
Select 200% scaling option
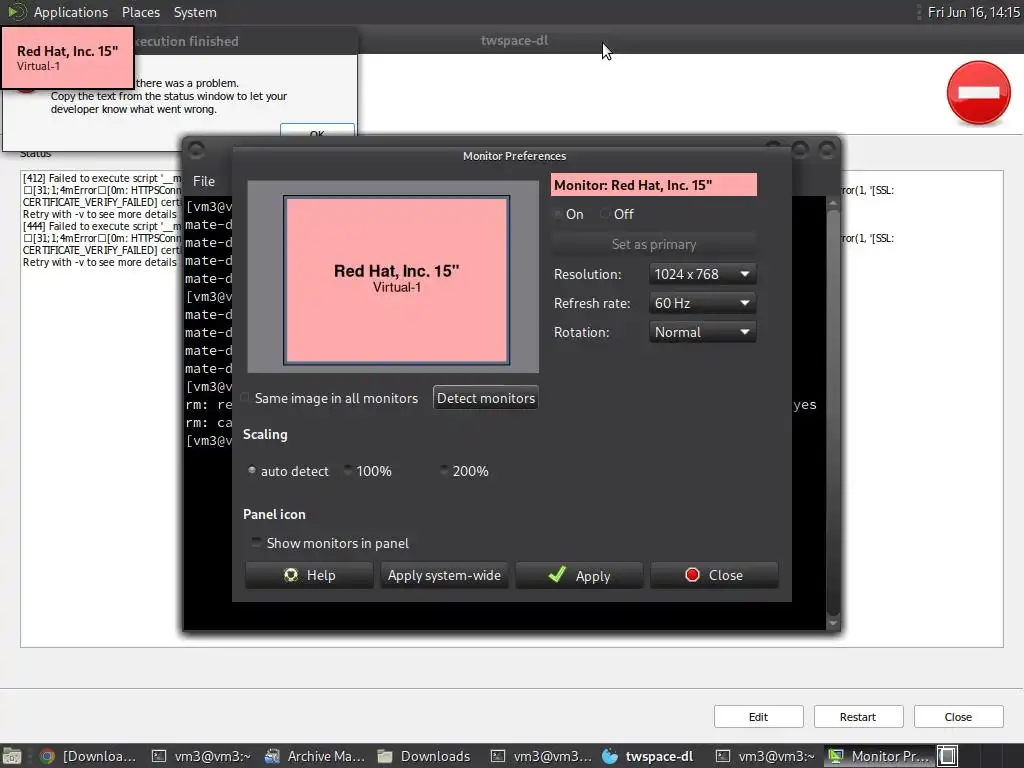[x=444, y=471]
